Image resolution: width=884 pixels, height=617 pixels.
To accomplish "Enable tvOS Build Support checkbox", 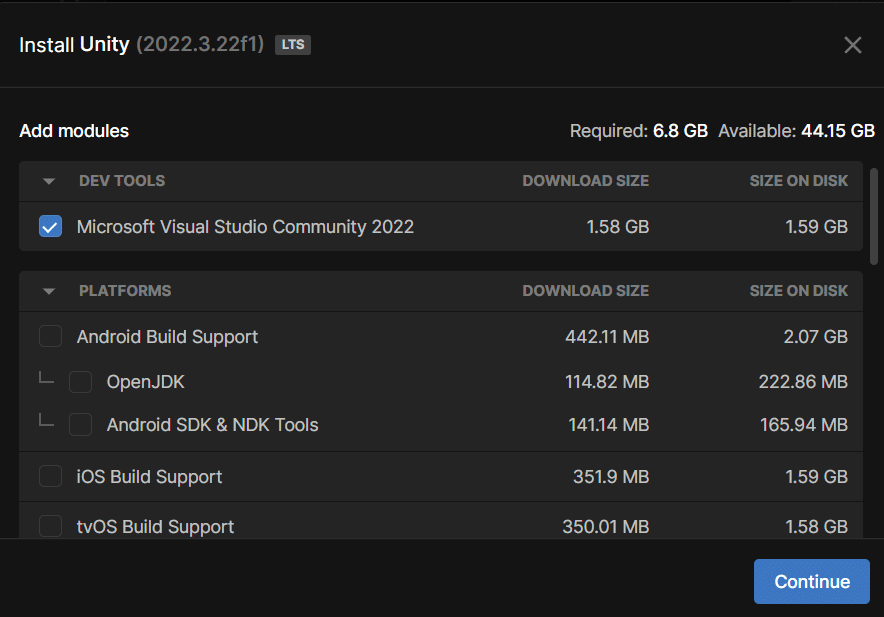I will click(50, 526).
